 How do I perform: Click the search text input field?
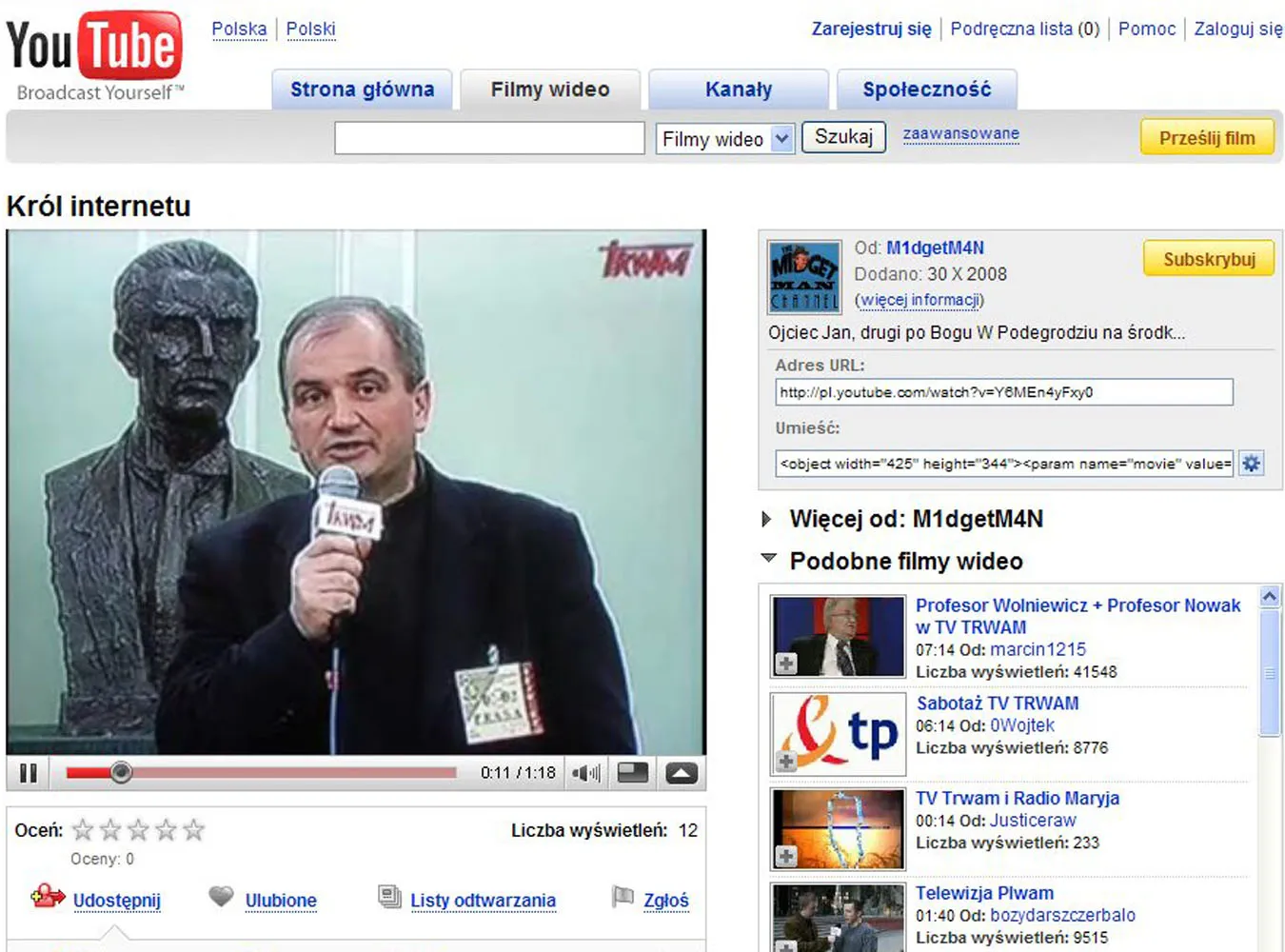click(x=489, y=138)
